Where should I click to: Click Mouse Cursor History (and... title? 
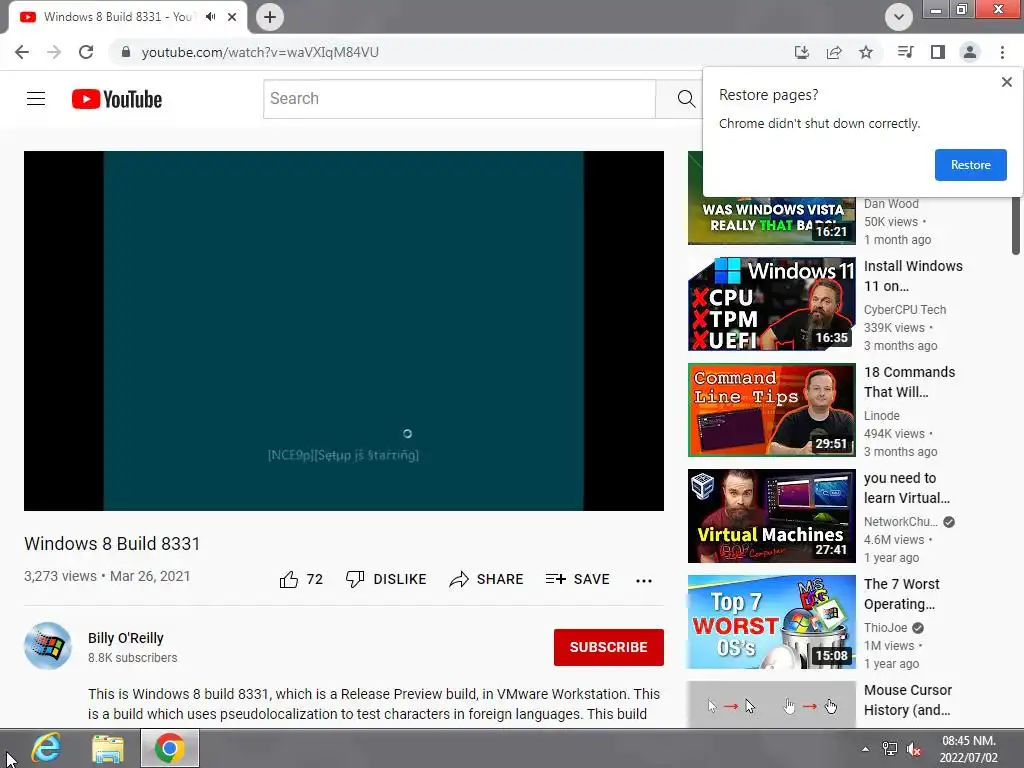pyautogui.click(x=908, y=700)
